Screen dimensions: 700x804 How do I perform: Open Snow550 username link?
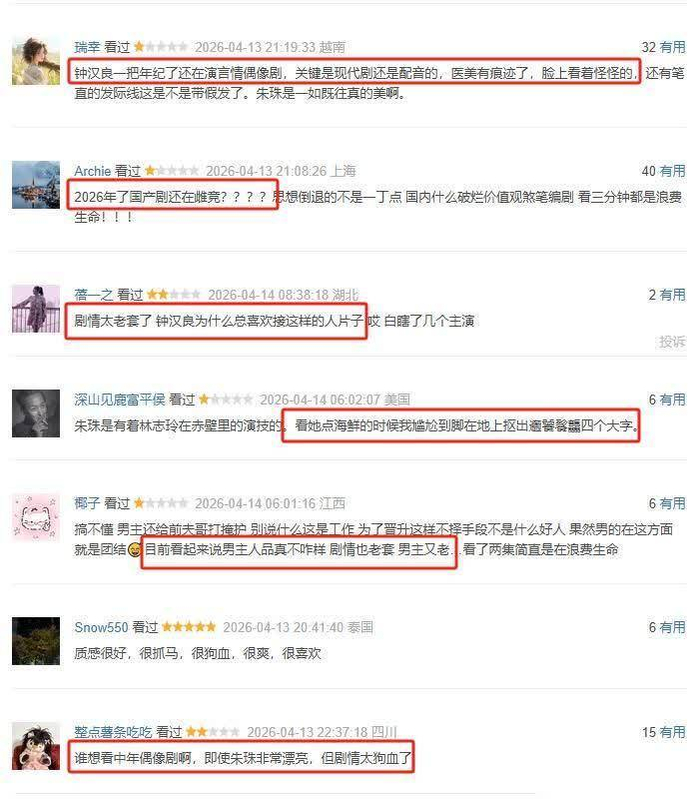coord(101,627)
